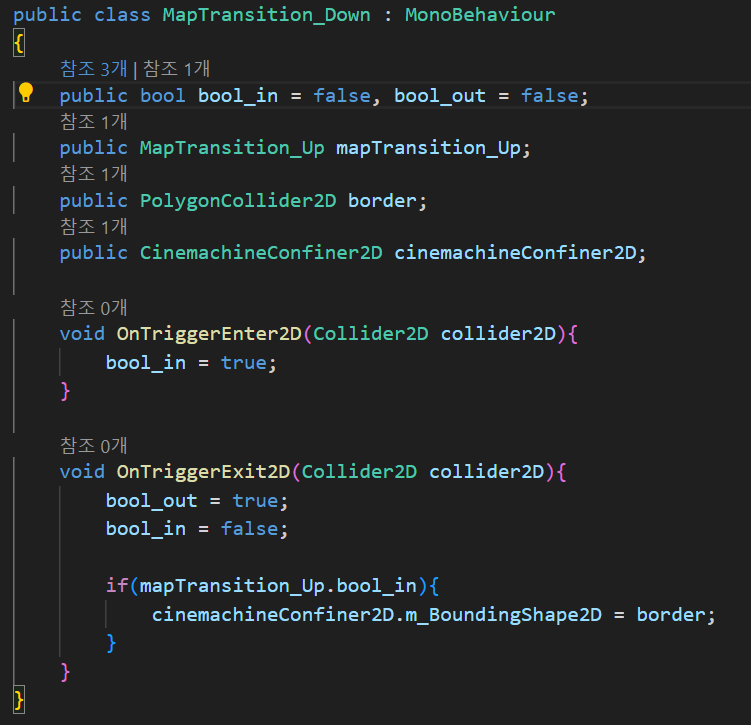Viewport: 751px width, 725px height.
Task: Click the OnTriggerEnter2D method name
Action: [x=209, y=334]
